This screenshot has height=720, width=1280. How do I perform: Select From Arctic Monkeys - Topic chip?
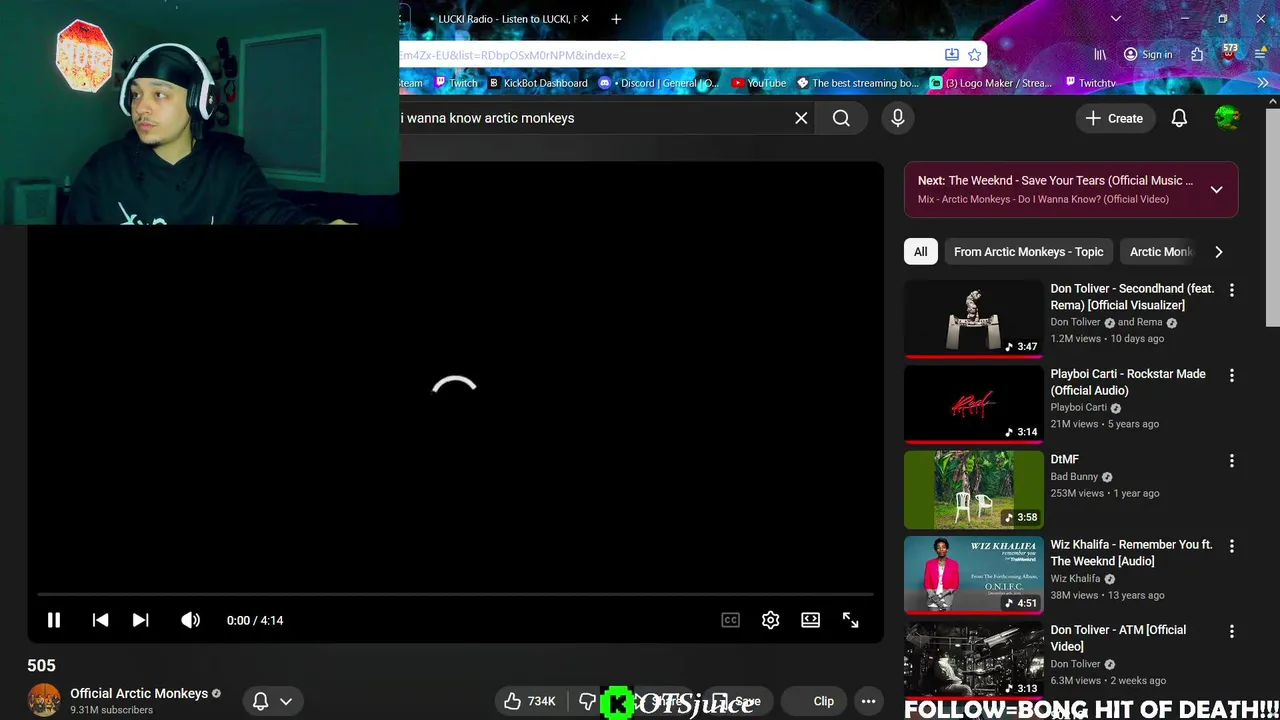(1028, 252)
